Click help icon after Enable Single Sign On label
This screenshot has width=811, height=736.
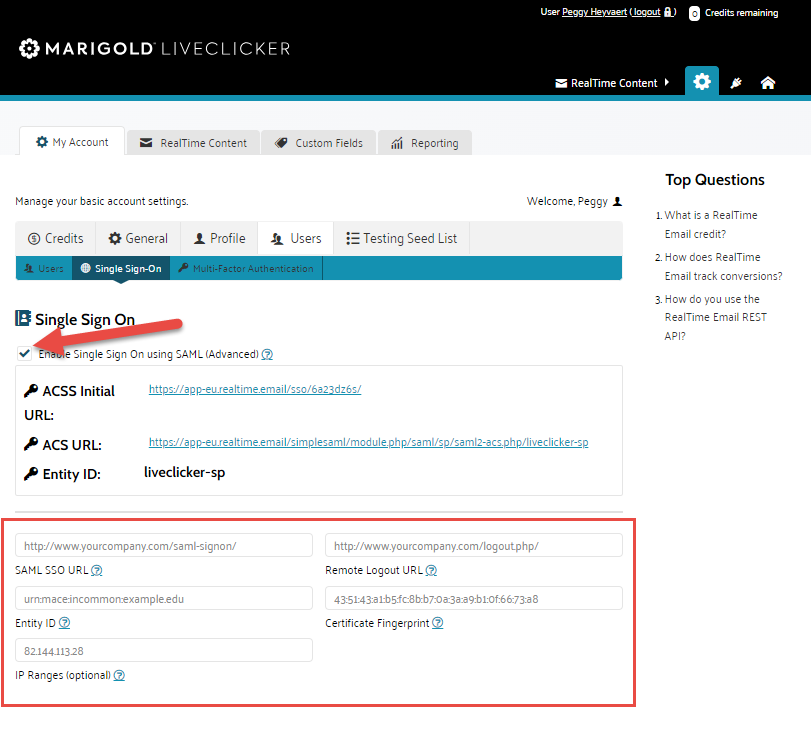tap(267, 354)
